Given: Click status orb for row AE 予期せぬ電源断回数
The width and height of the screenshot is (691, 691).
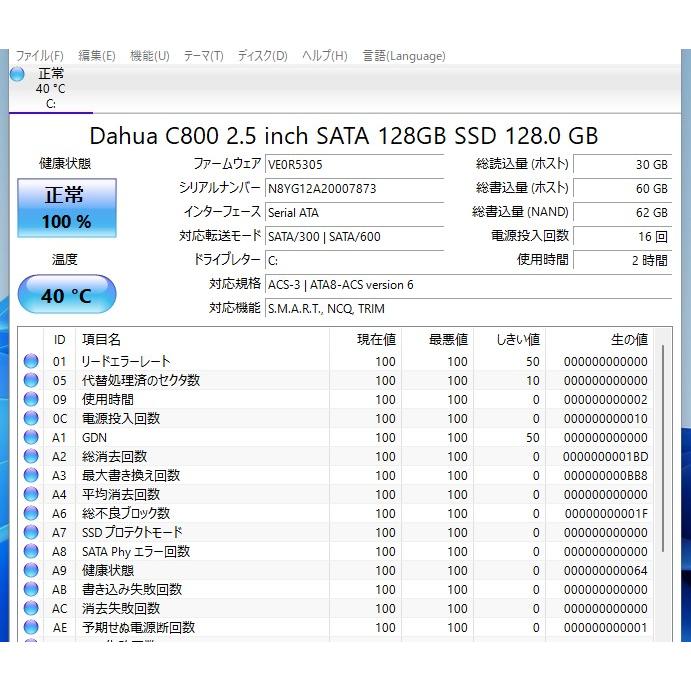Looking at the screenshot, I should click(x=31, y=627).
